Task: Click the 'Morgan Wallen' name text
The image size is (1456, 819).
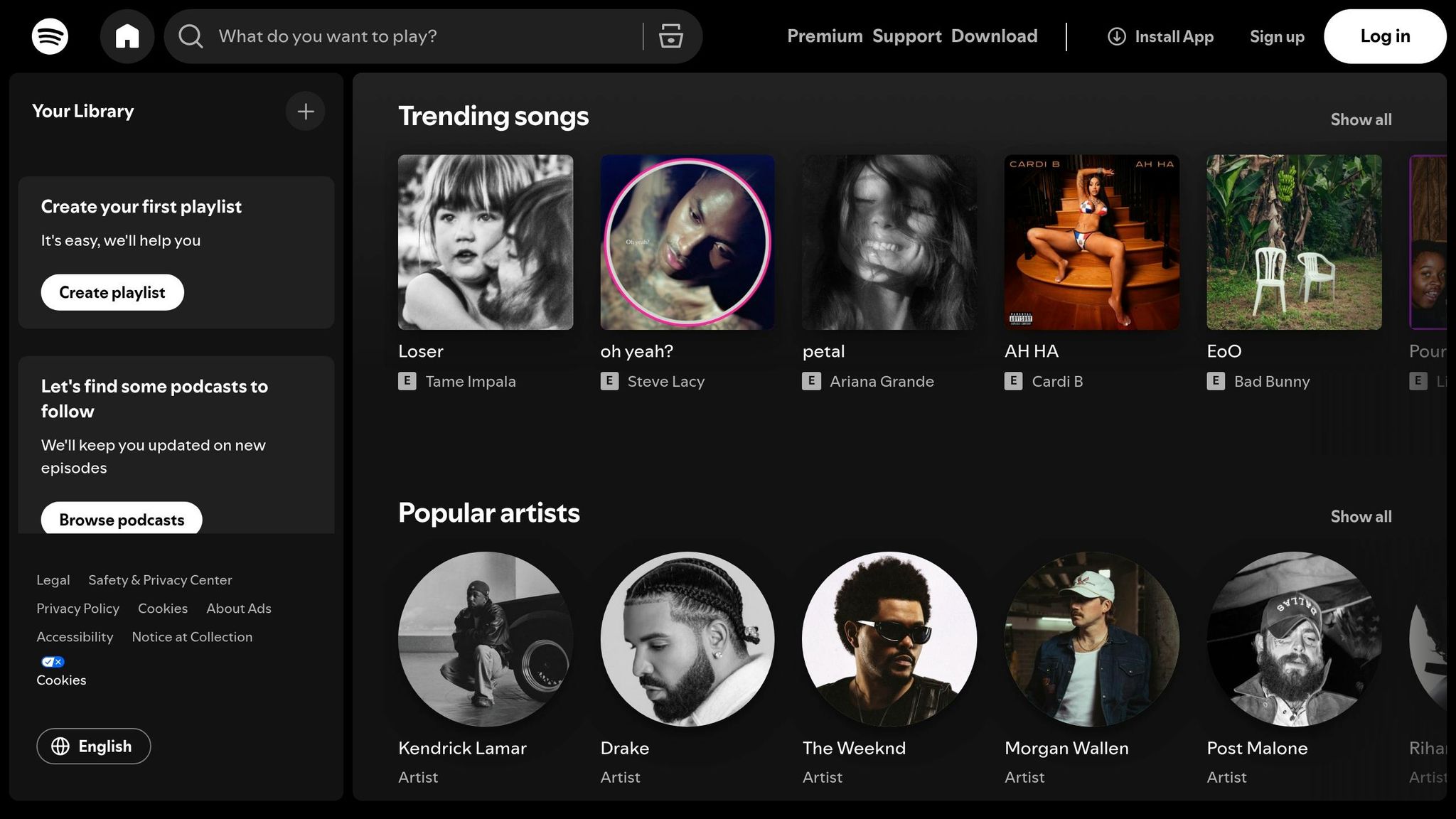Action: click(x=1066, y=749)
